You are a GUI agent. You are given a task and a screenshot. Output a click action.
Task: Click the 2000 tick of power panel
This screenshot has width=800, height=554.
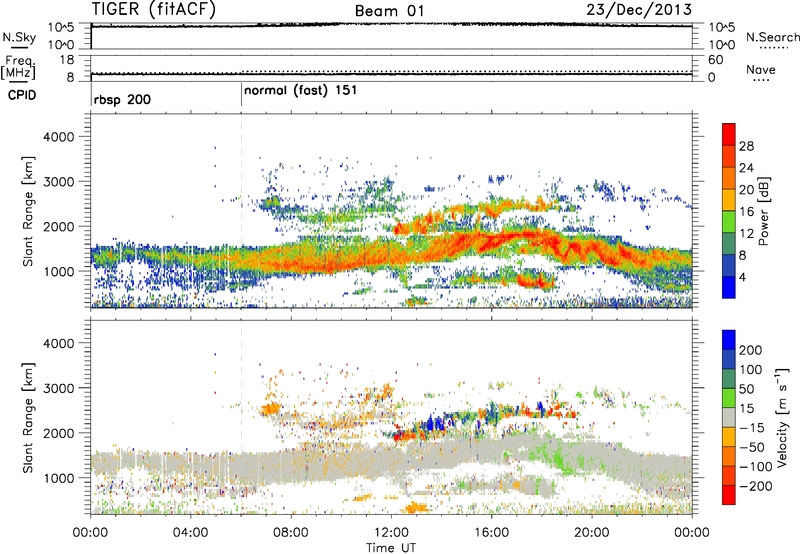point(59,226)
